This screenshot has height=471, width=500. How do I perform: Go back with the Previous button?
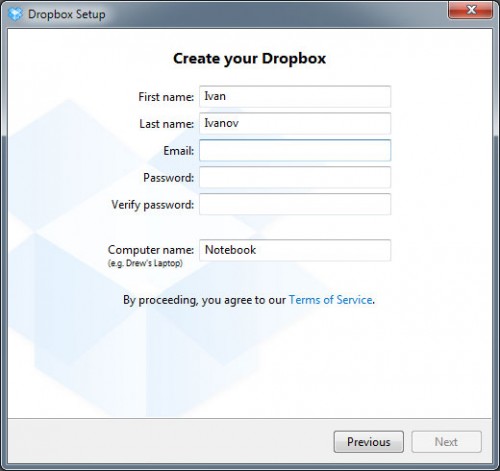(369, 442)
